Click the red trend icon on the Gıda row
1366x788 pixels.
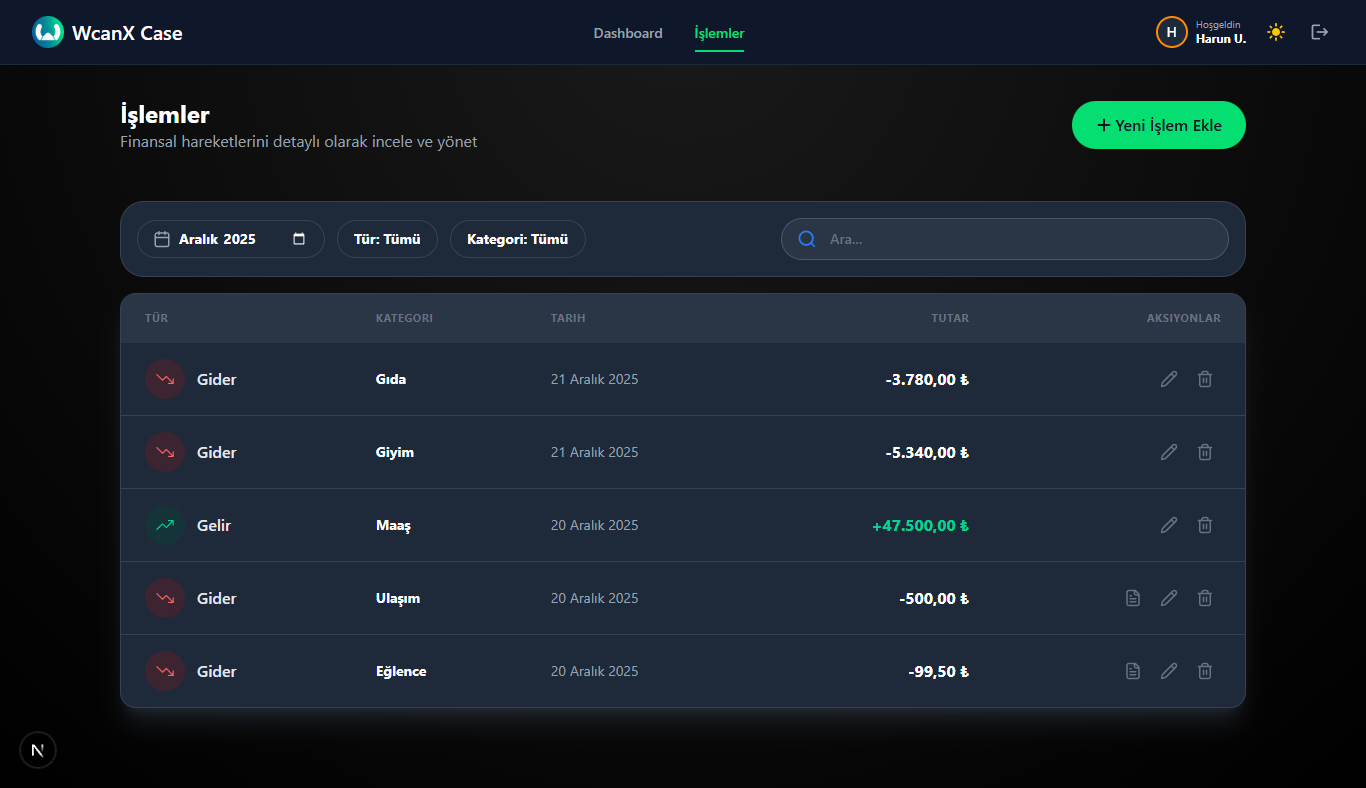coord(165,379)
